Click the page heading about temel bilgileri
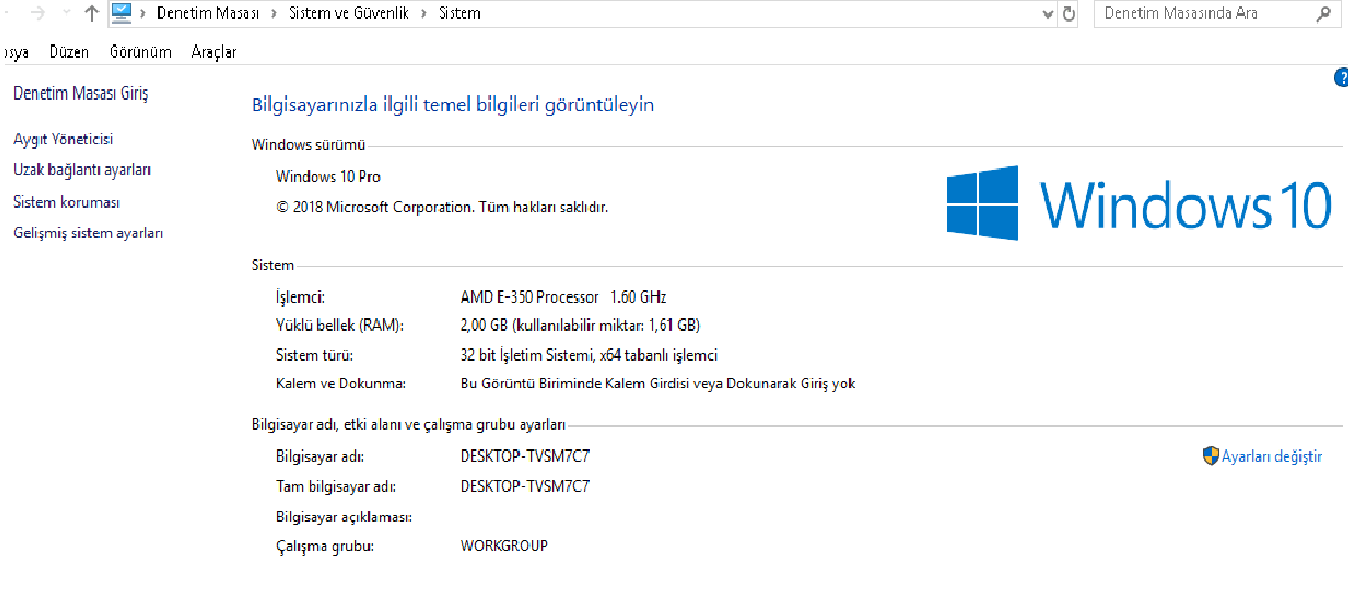 [x=453, y=104]
